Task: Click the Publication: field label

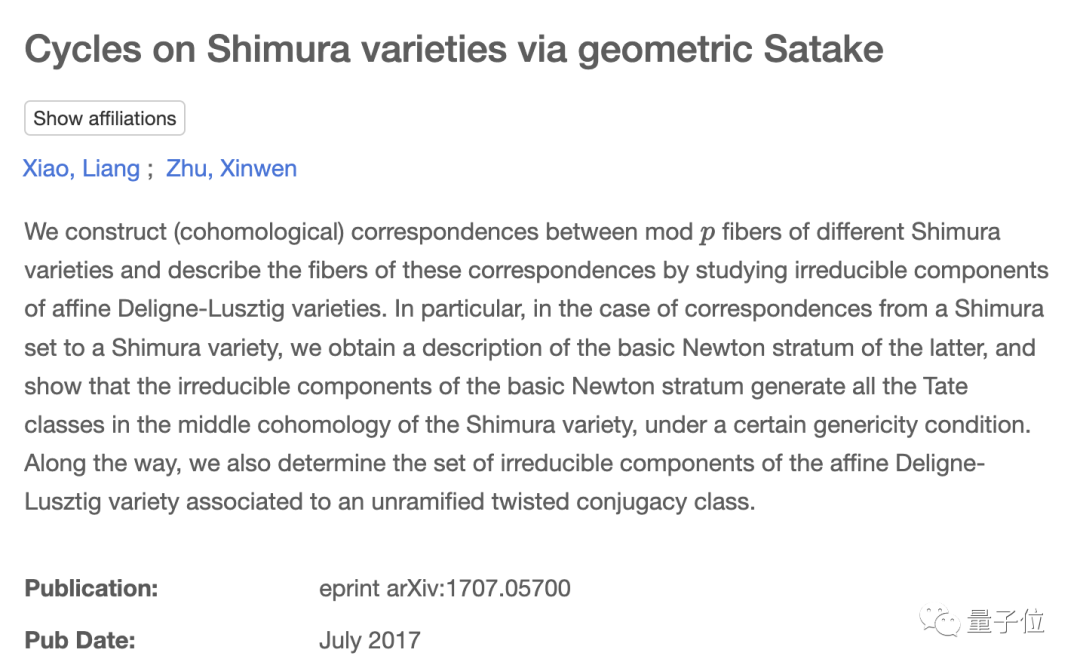Action: 91,588
